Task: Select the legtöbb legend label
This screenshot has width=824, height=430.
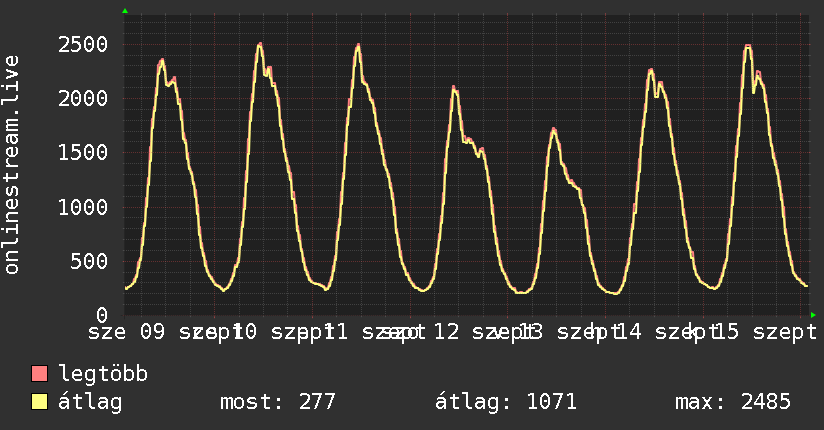Action: 103,374
